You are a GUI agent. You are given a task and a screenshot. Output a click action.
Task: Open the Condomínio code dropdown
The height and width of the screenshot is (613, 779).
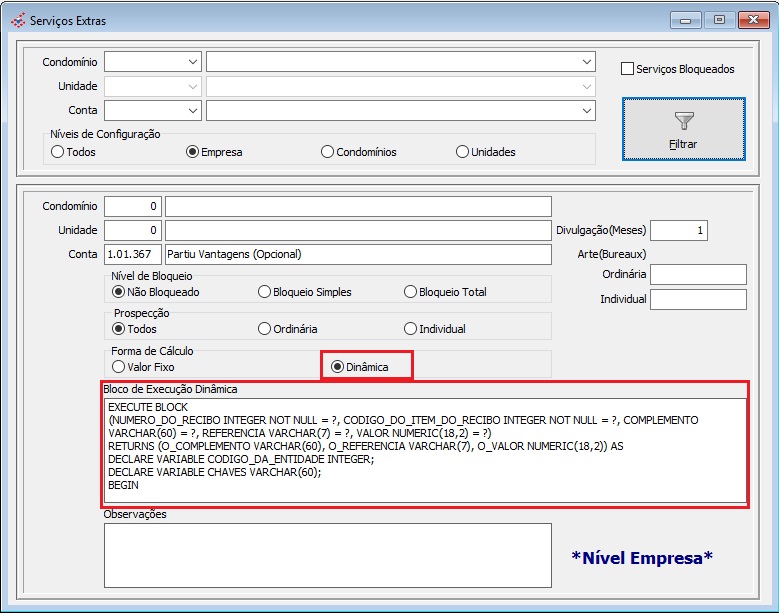tap(192, 62)
